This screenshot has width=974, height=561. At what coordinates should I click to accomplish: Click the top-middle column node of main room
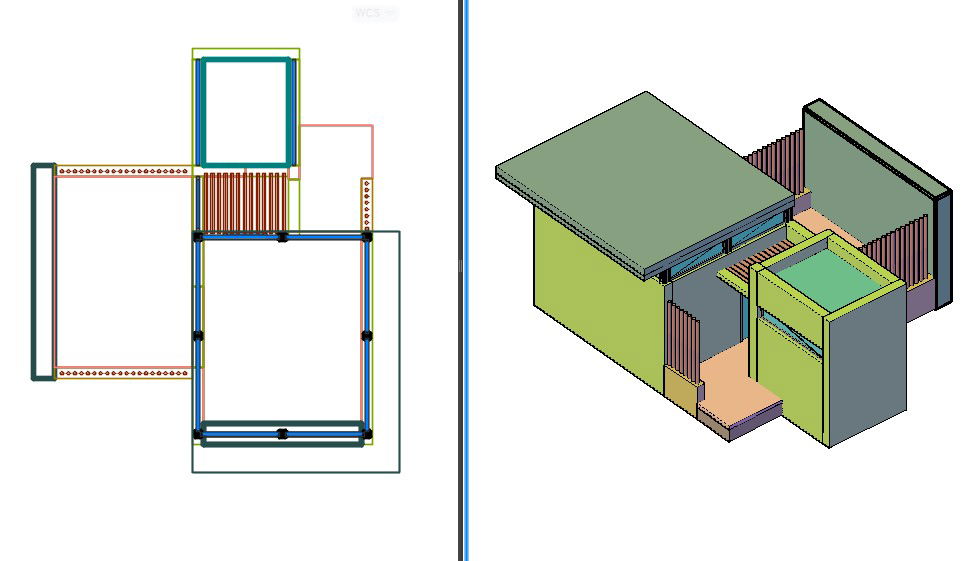point(282,237)
